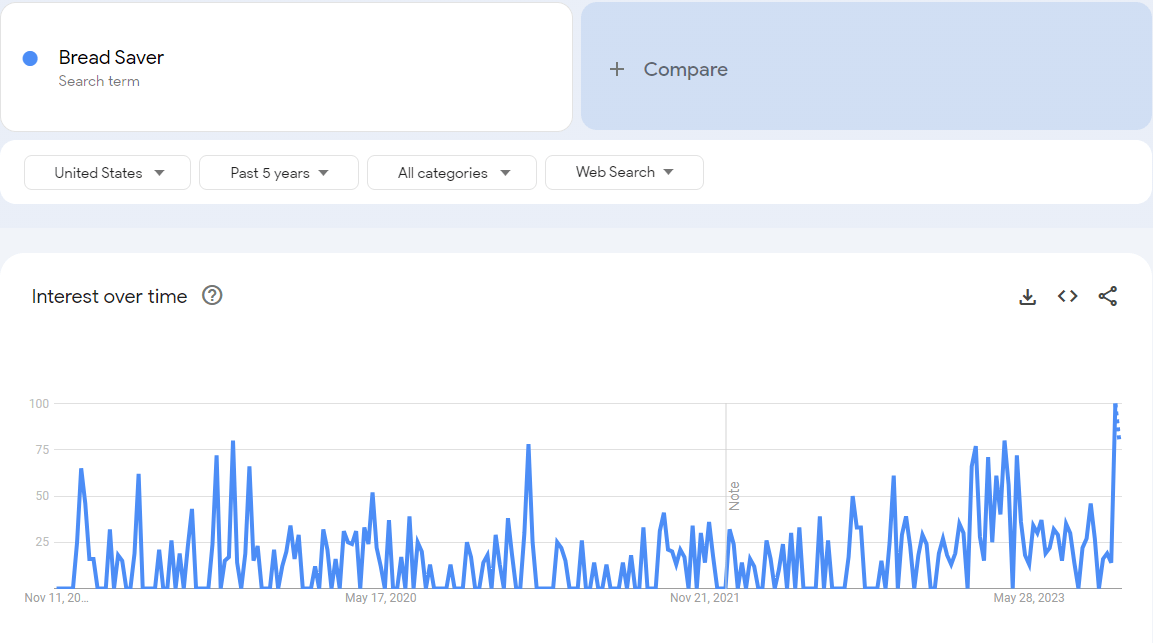This screenshot has height=643, width=1153.
Task: Click the May 28, 2023 axis label
Action: point(1028,598)
